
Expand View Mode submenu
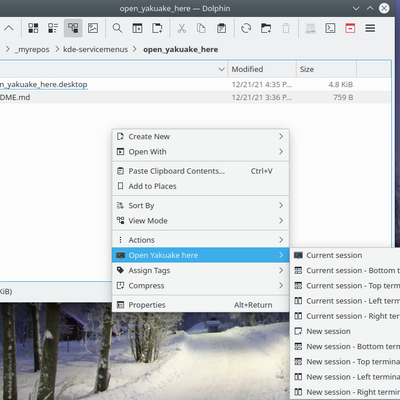click(200, 221)
